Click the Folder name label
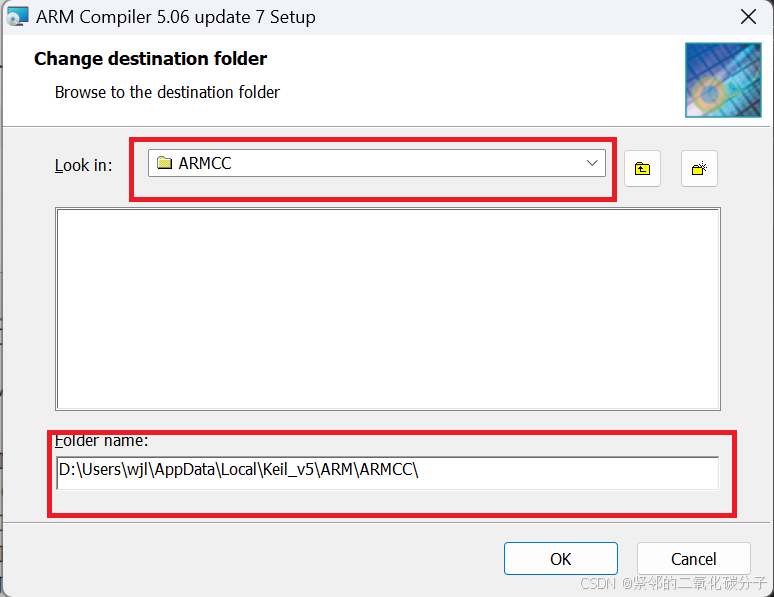774x597 pixels. [101, 440]
